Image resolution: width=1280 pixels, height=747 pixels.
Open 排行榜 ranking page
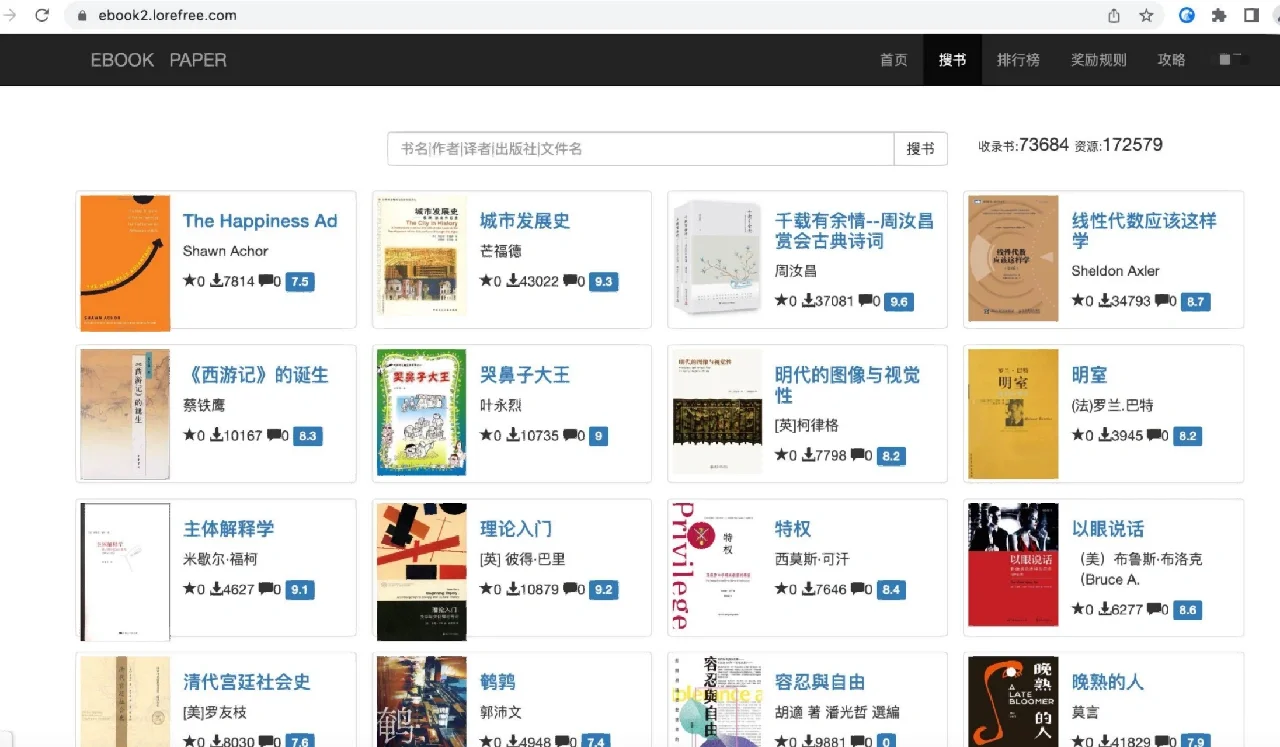1018,60
